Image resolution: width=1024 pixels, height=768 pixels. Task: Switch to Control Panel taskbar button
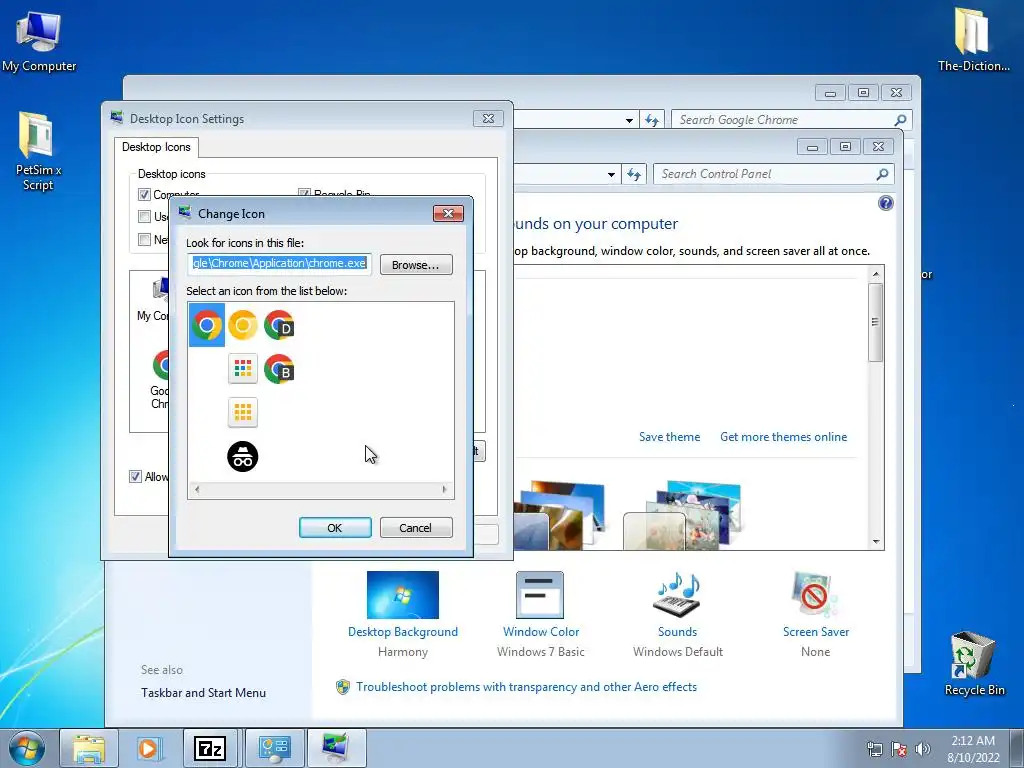click(274, 748)
